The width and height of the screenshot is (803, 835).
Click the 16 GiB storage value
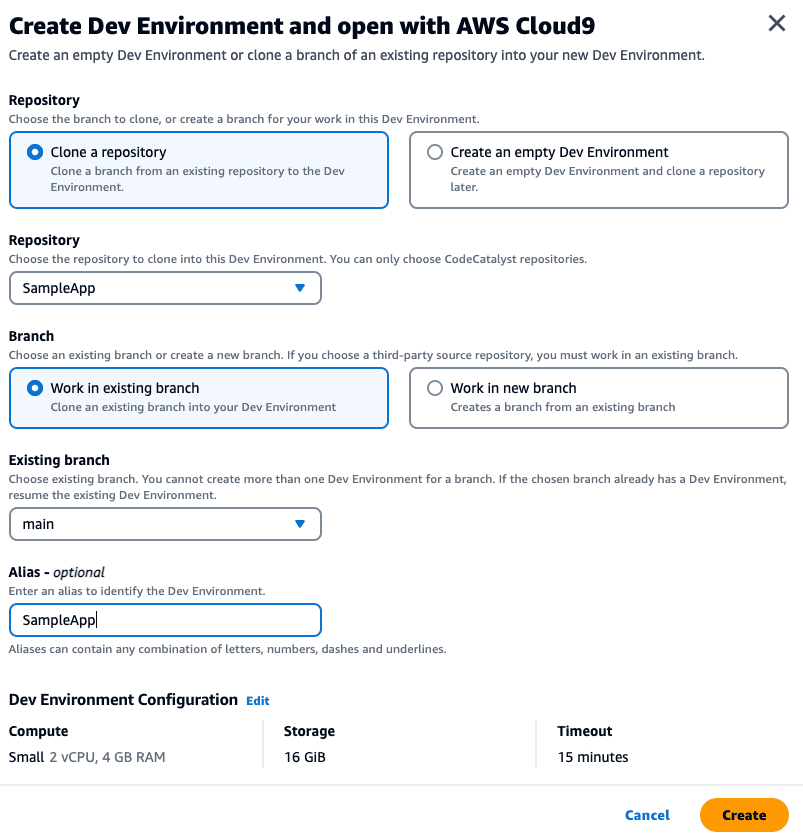click(x=305, y=757)
